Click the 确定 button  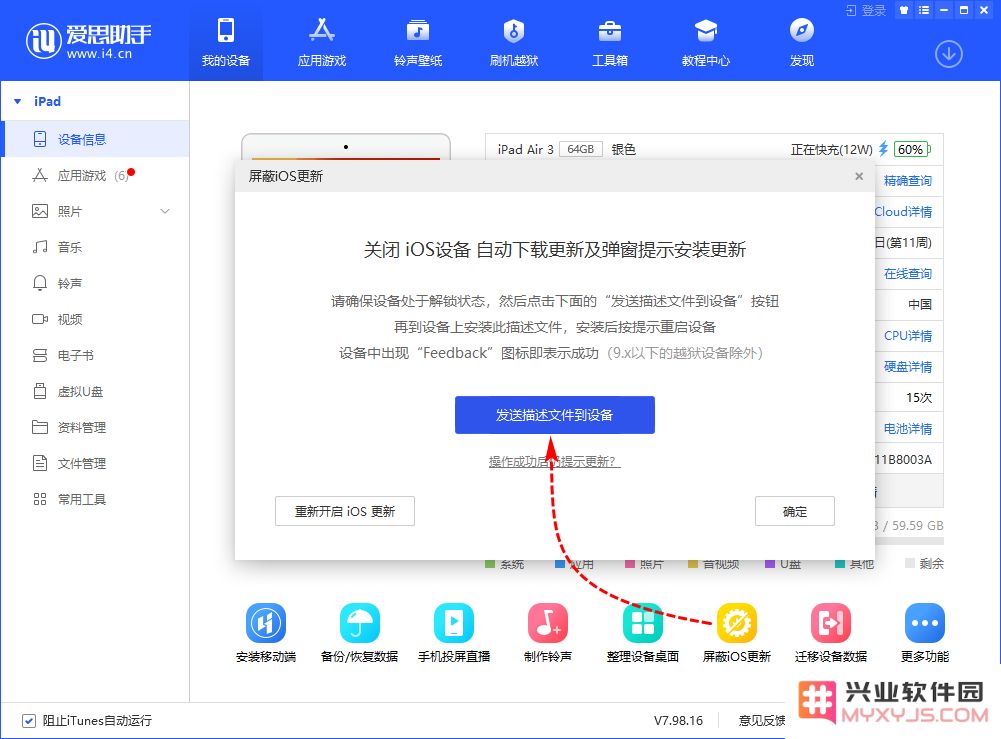(x=795, y=511)
